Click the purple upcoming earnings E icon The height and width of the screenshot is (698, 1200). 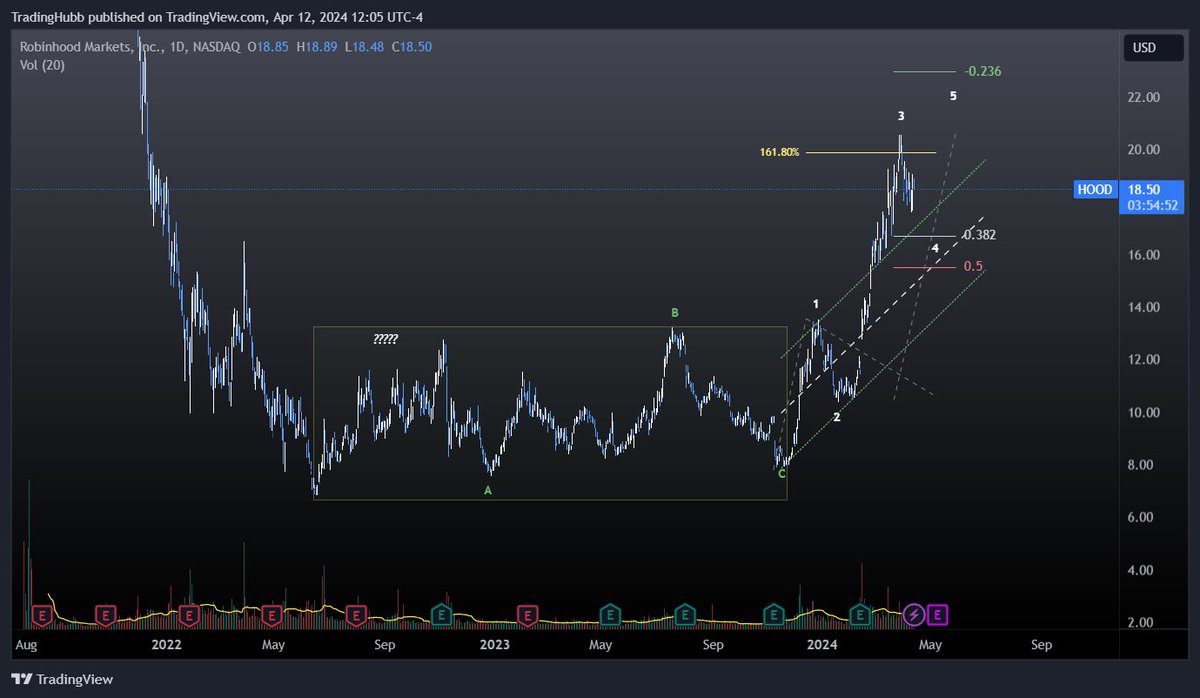point(938,614)
